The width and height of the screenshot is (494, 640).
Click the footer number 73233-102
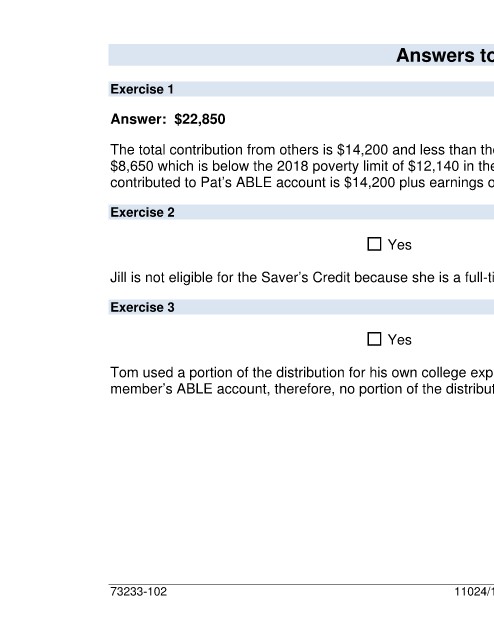pyautogui.click(x=138, y=592)
